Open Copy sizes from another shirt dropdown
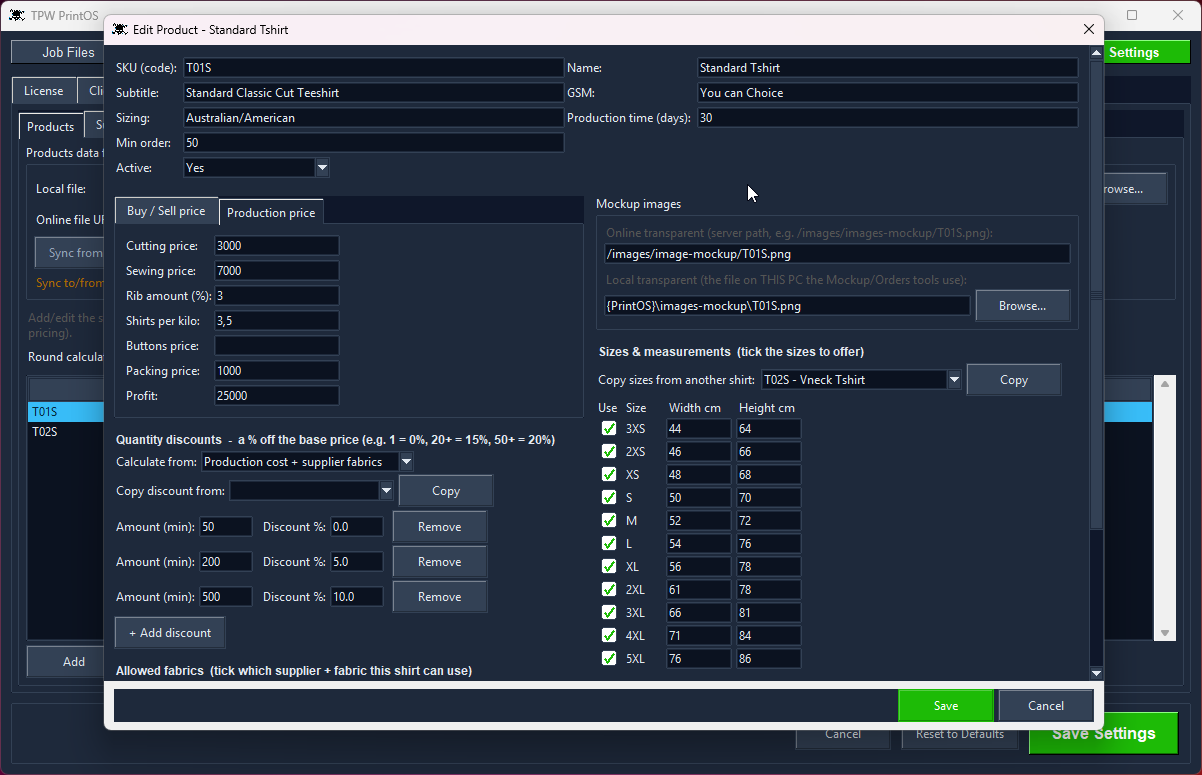 (954, 380)
